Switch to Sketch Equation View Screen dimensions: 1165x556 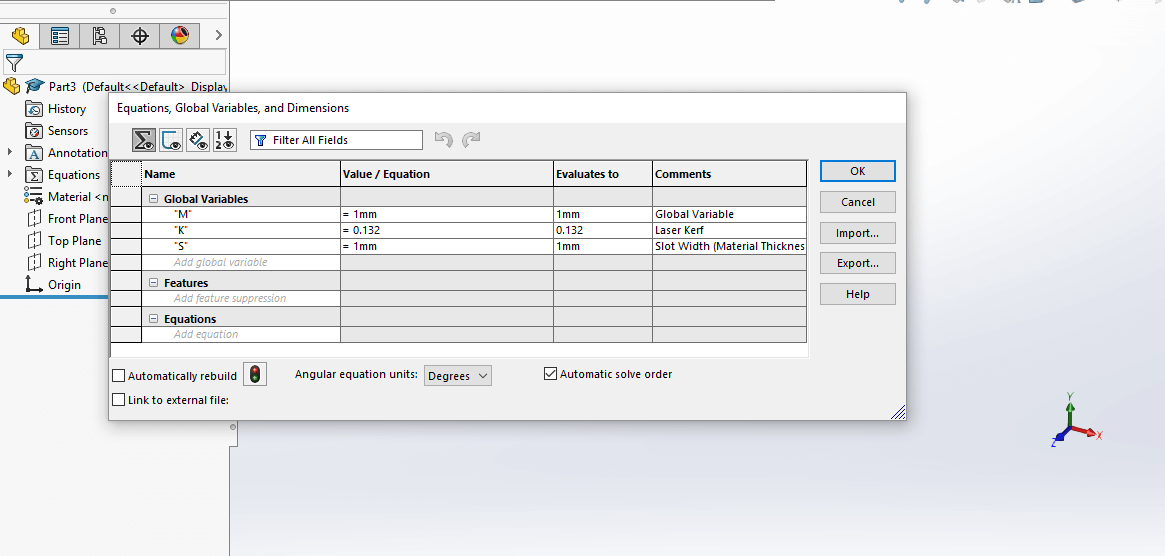tap(171, 140)
